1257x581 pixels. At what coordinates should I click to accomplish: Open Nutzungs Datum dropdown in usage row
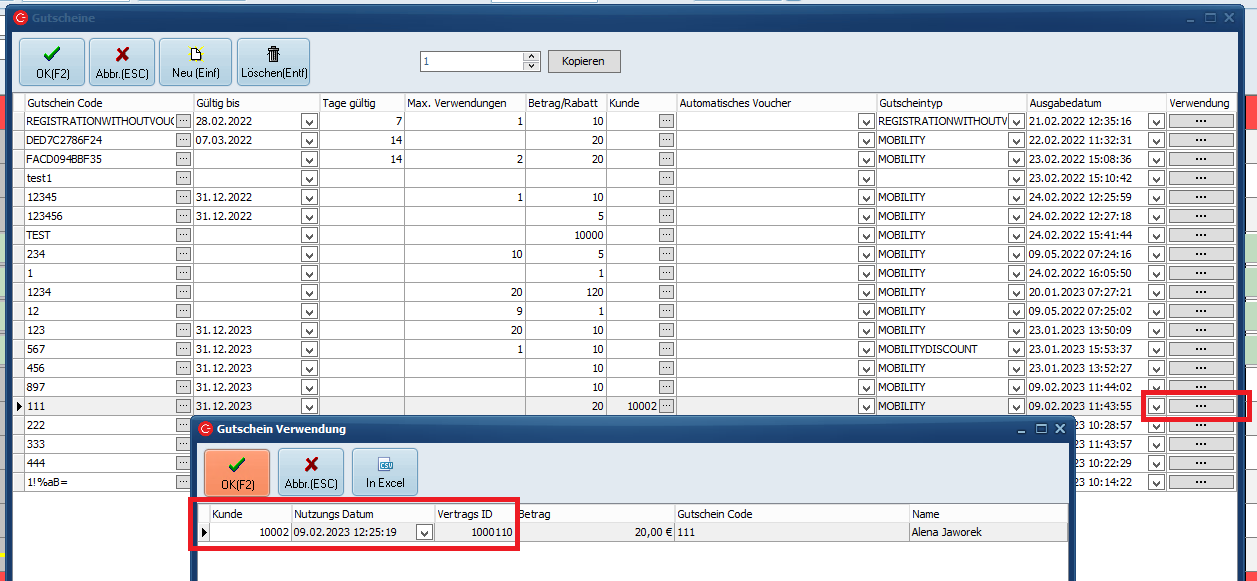click(424, 533)
